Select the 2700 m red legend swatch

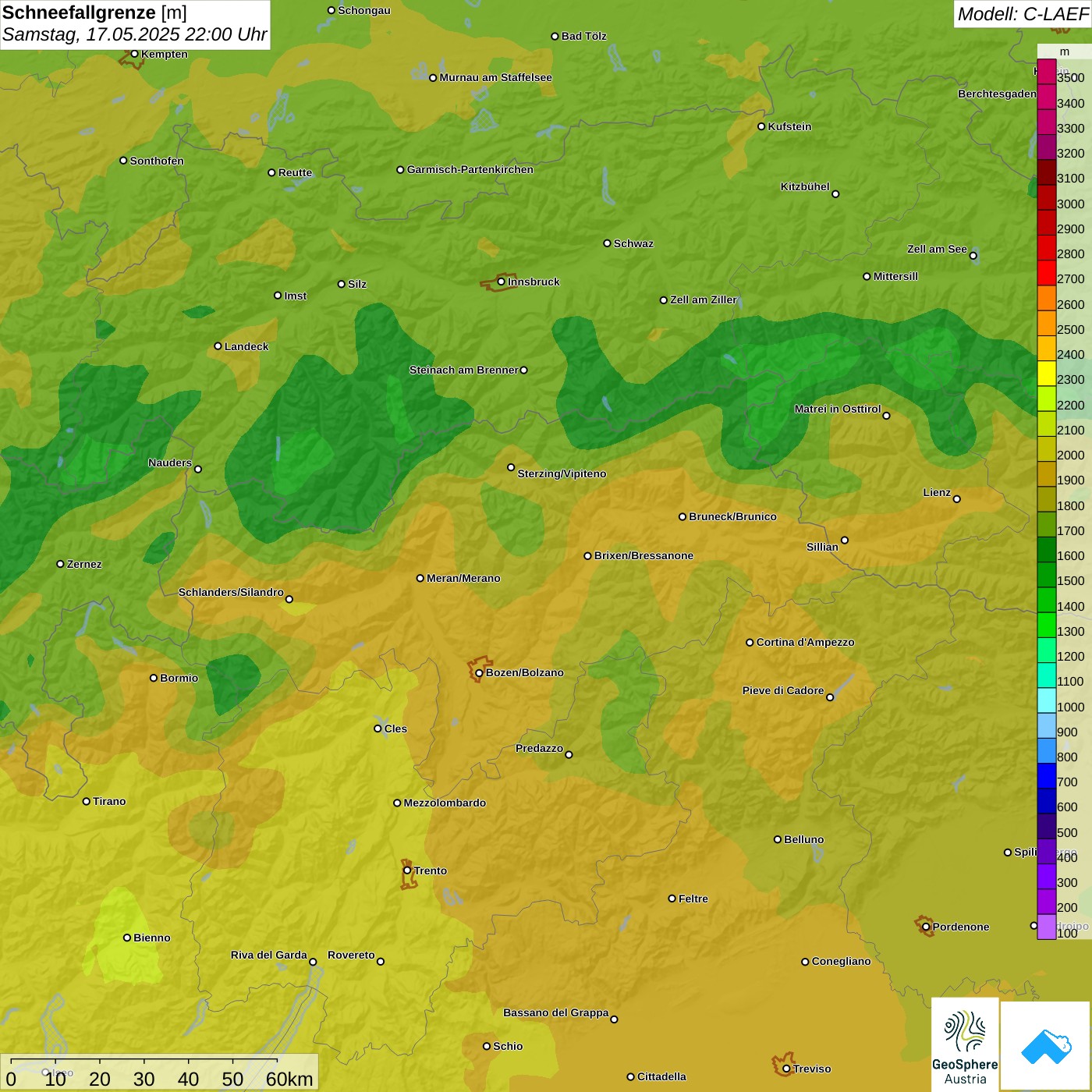(x=1047, y=273)
